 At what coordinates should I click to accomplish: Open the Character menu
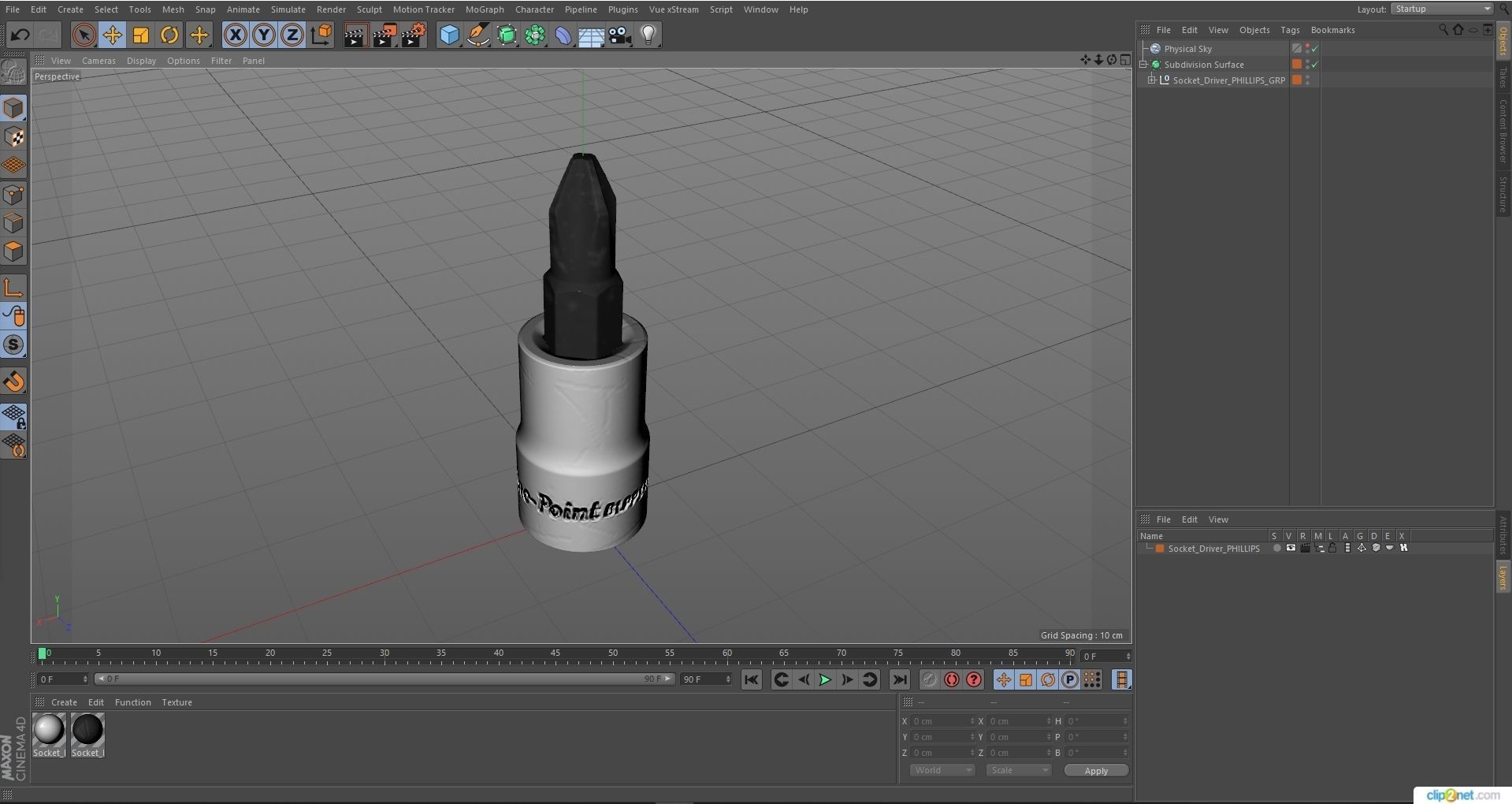tap(534, 9)
